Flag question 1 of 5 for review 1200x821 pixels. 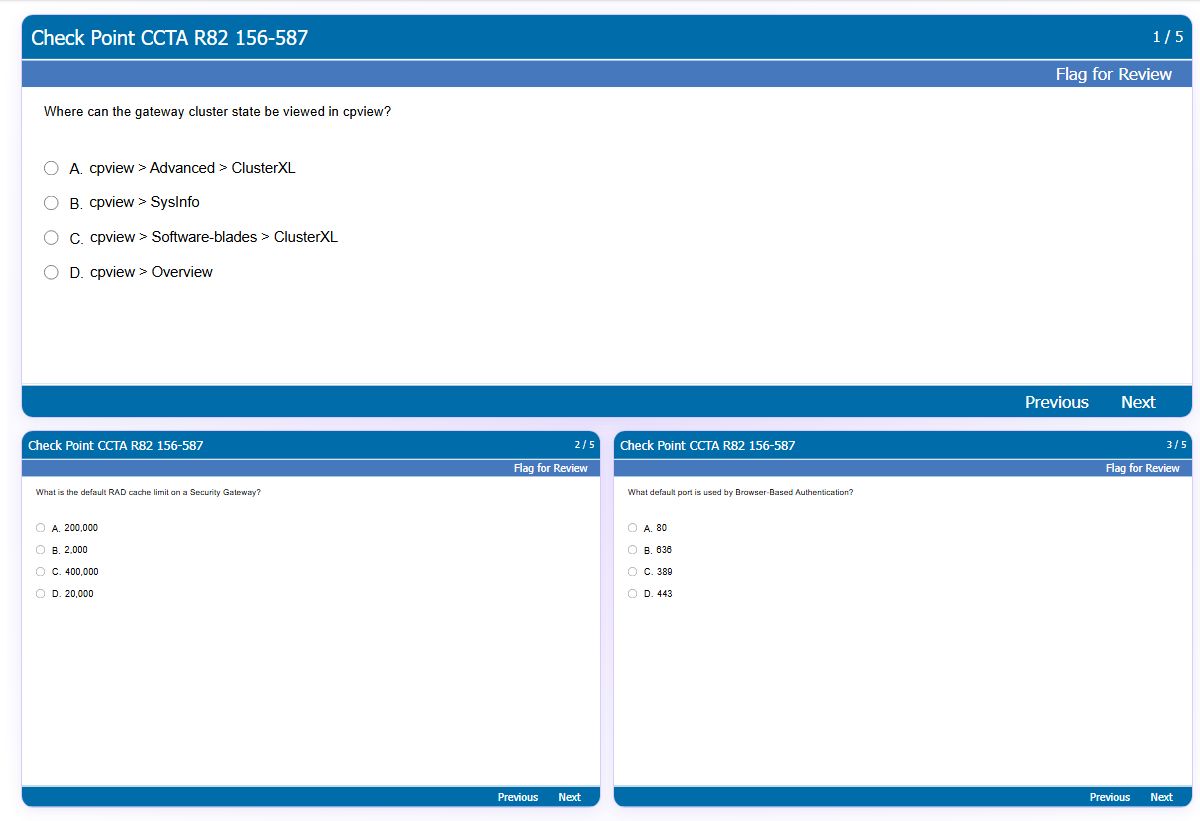click(1113, 74)
